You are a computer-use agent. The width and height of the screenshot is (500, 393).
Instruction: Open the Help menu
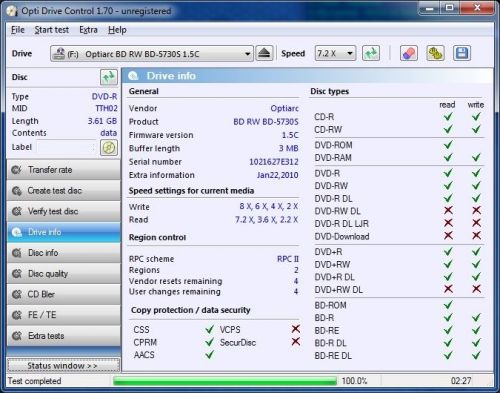click(117, 30)
